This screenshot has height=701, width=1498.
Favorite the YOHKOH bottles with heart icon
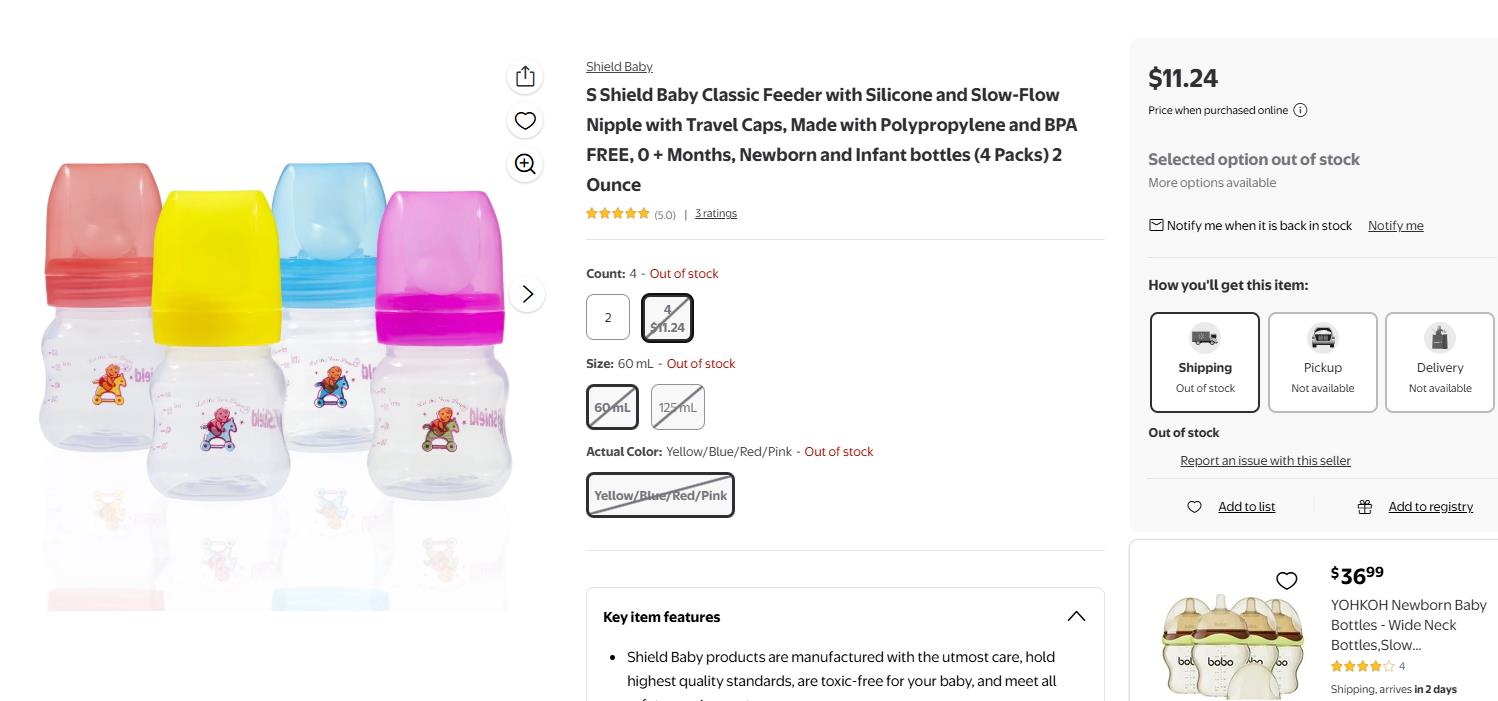click(1286, 580)
